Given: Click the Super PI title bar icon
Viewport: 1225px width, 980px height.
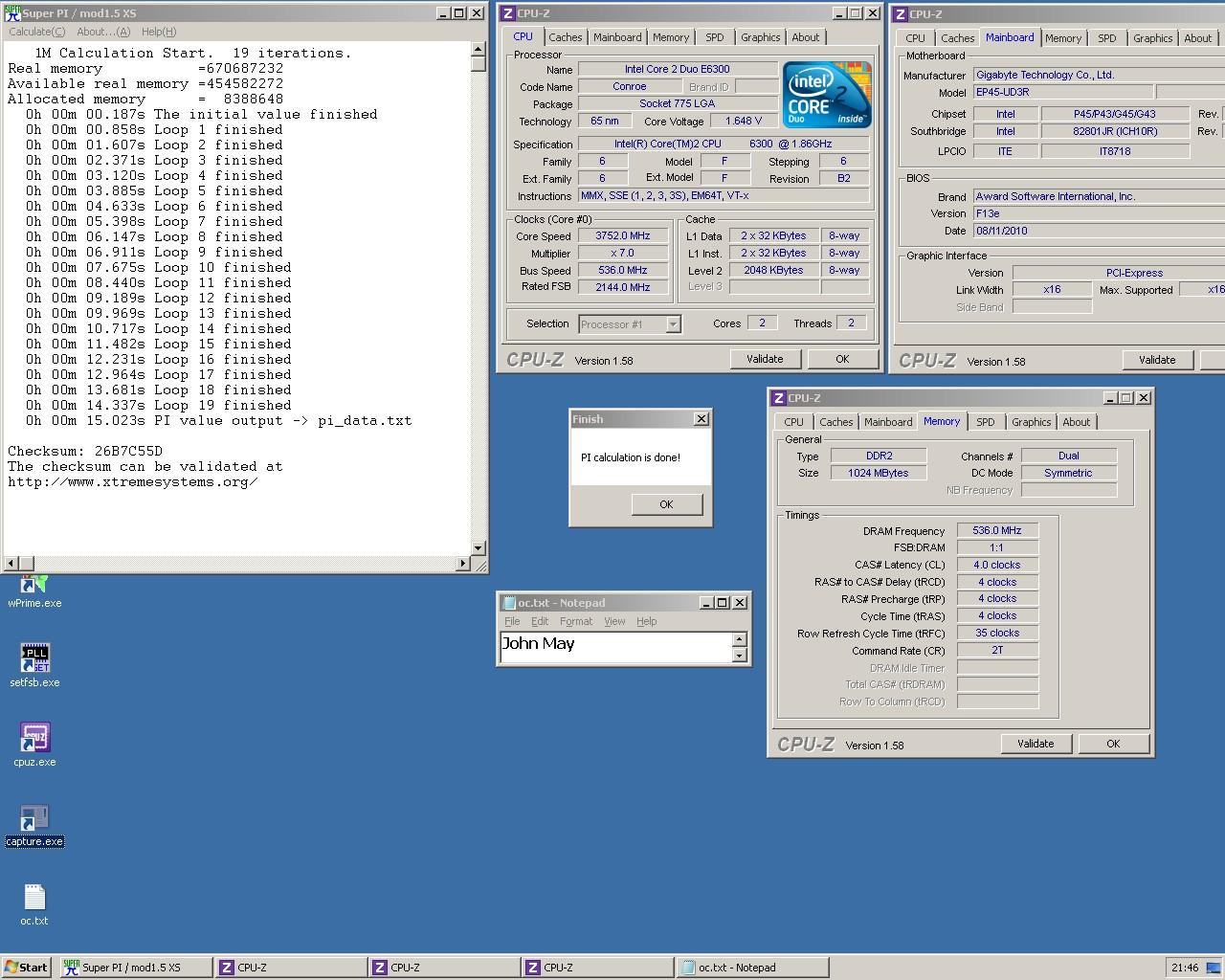Looking at the screenshot, I should click(x=12, y=13).
